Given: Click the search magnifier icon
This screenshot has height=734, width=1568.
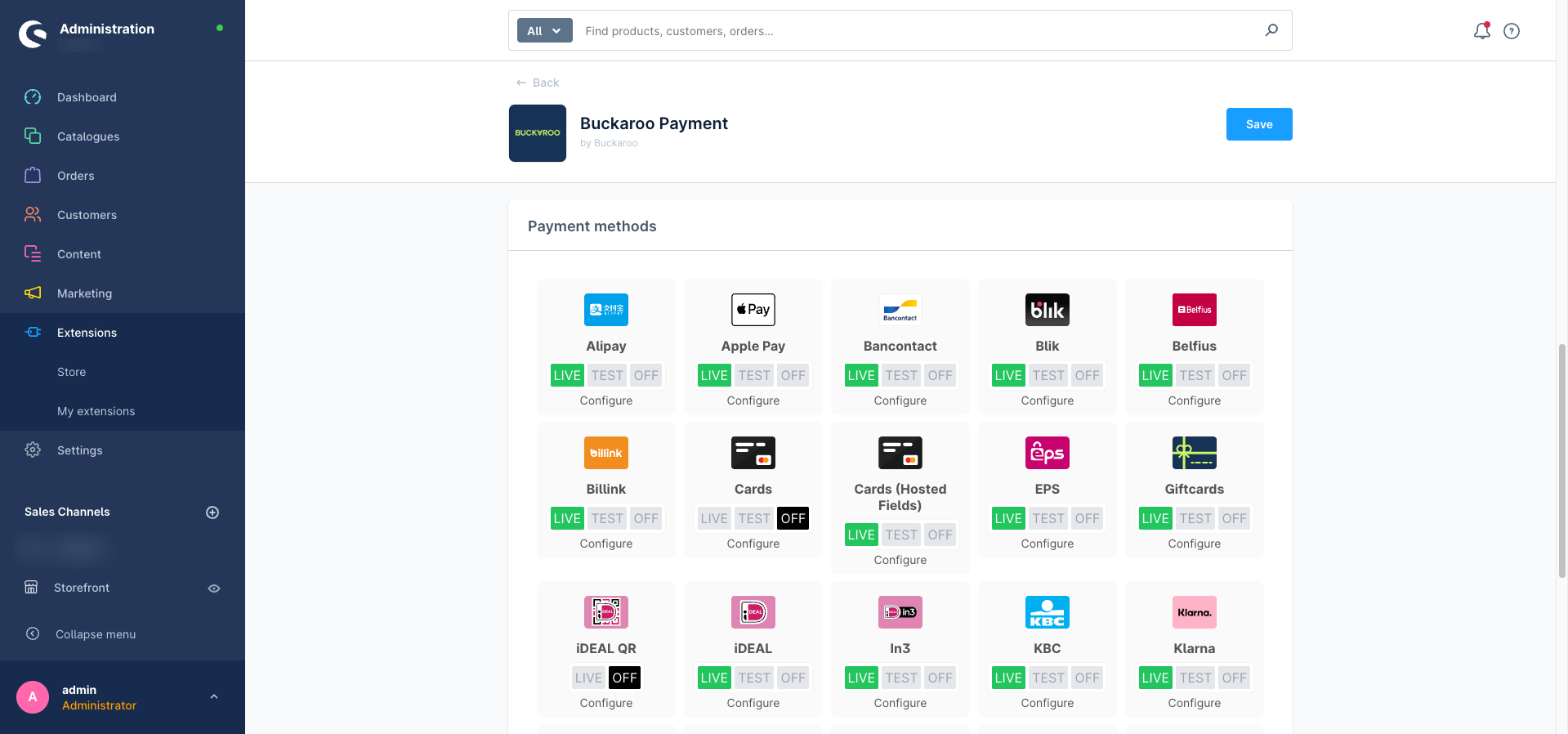Looking at the screenshot, I should [x=1271, y=30].
